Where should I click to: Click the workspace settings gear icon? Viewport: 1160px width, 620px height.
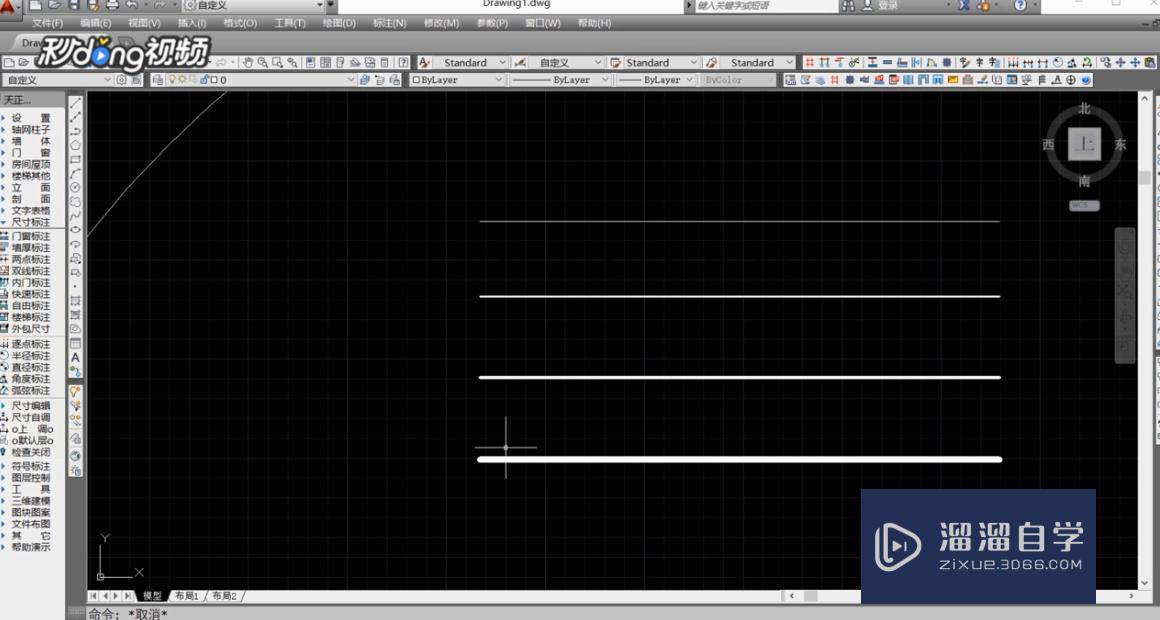click(x=121, y=80)
